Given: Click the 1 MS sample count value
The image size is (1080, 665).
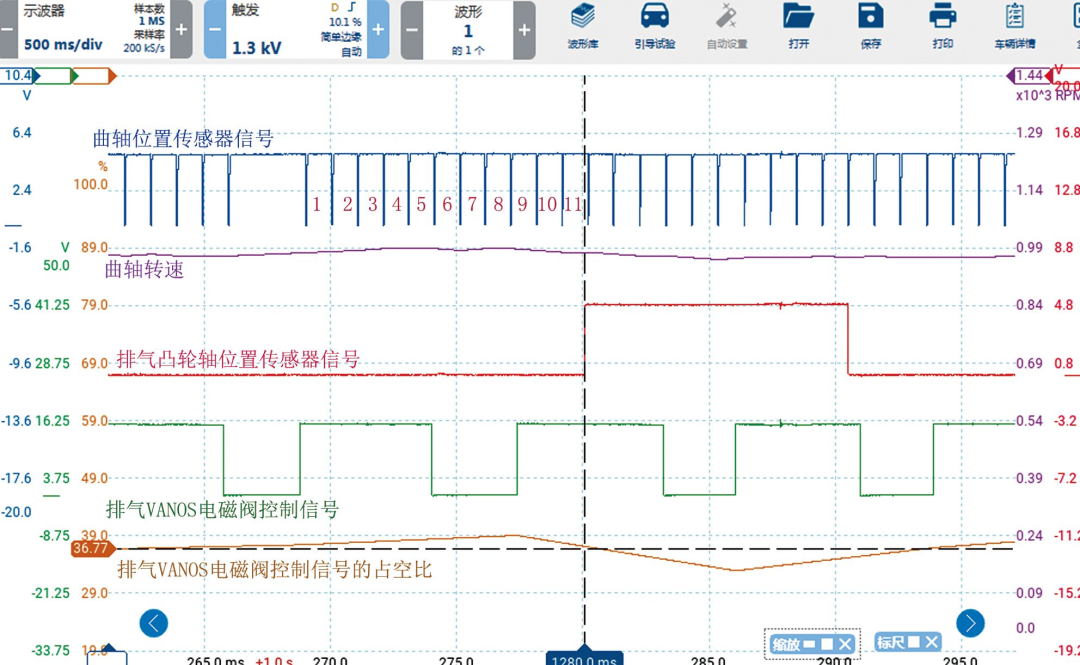Looking at the screenshot, I should point(152,21).
